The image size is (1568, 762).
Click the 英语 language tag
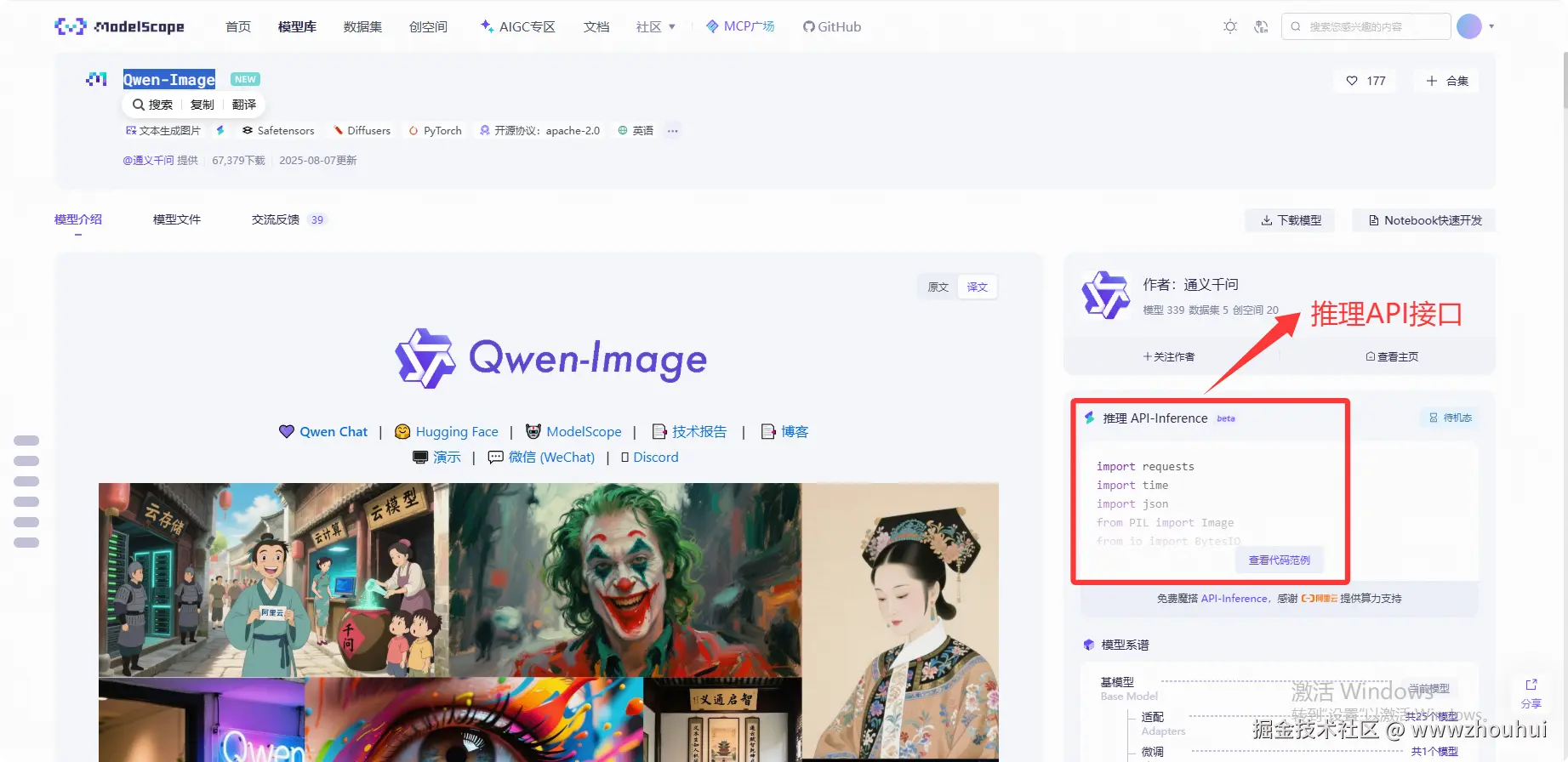tap(636, 130)
